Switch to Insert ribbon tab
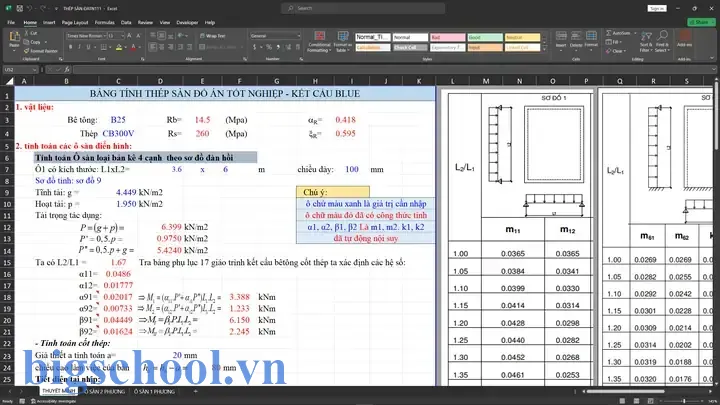 pos(49,22)
